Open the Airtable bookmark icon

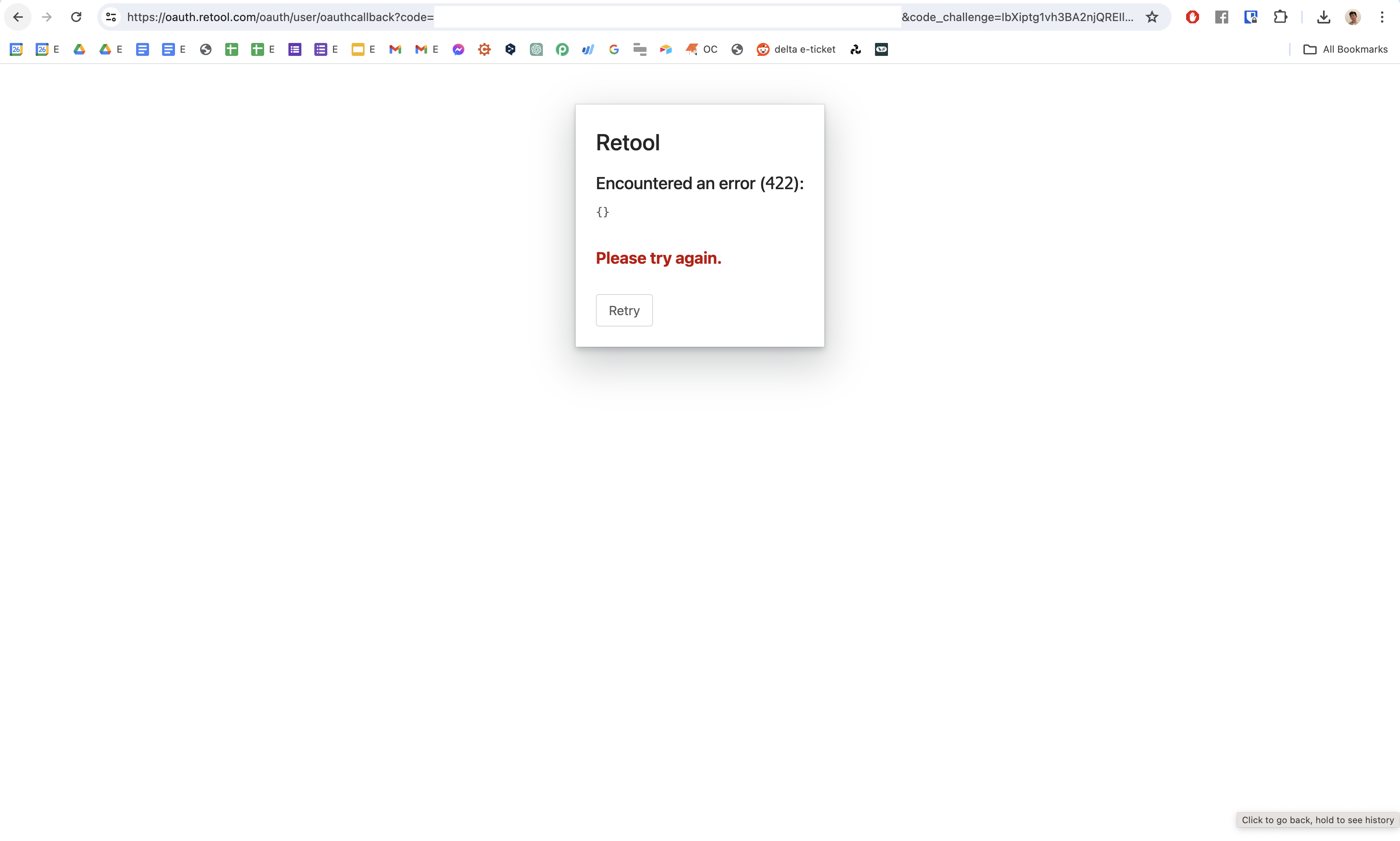[x=666, y=49]
